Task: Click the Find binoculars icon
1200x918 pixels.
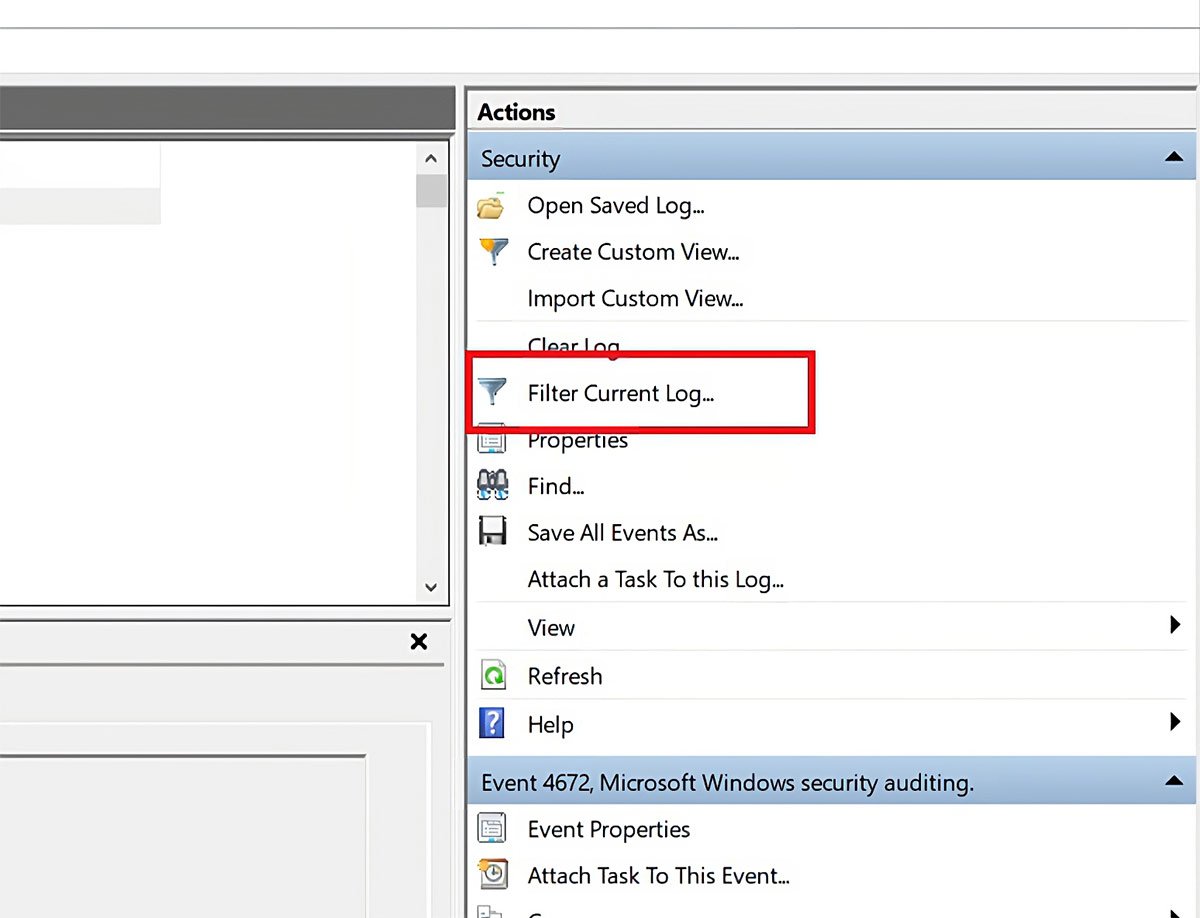Action: (x=493, y=486)
